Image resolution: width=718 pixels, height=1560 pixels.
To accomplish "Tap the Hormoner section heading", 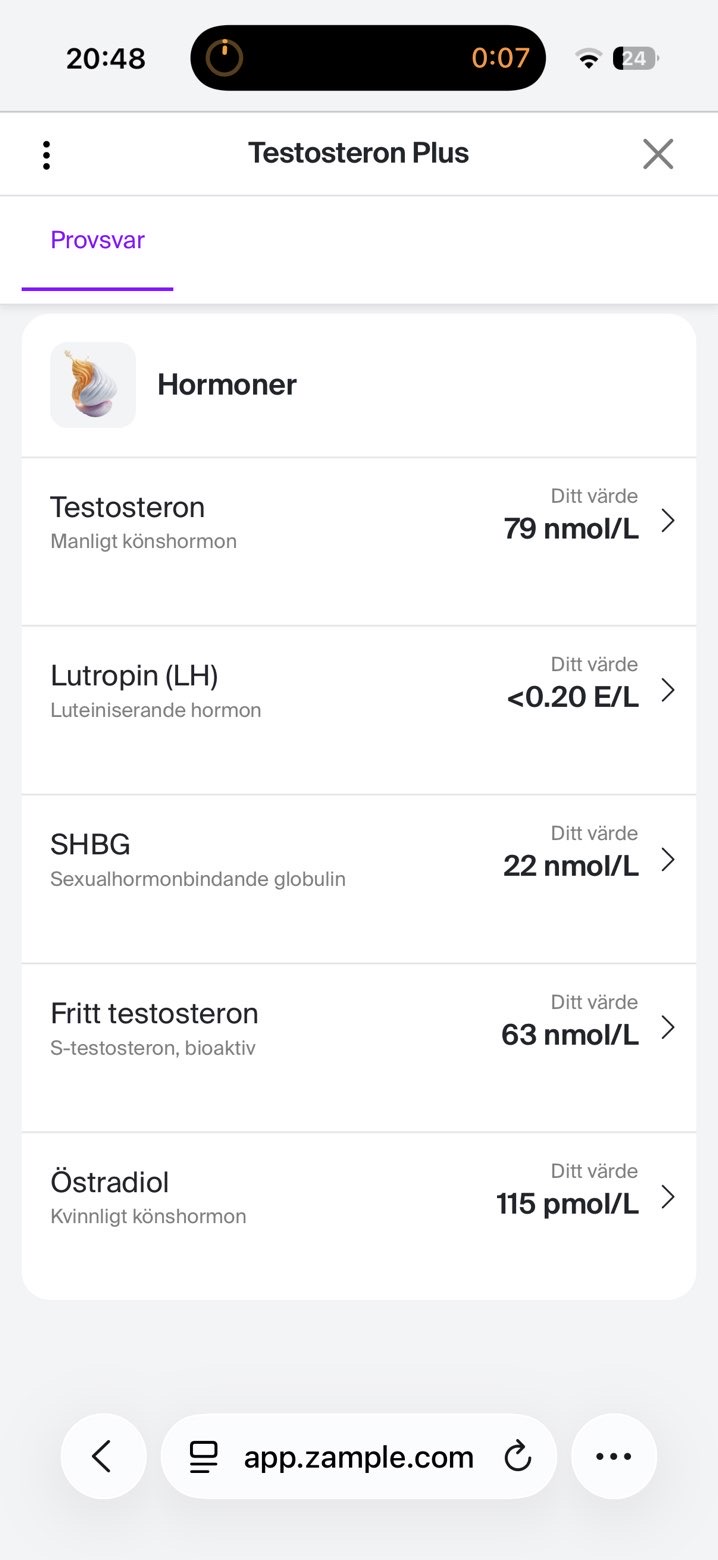I will pos(227,385).
